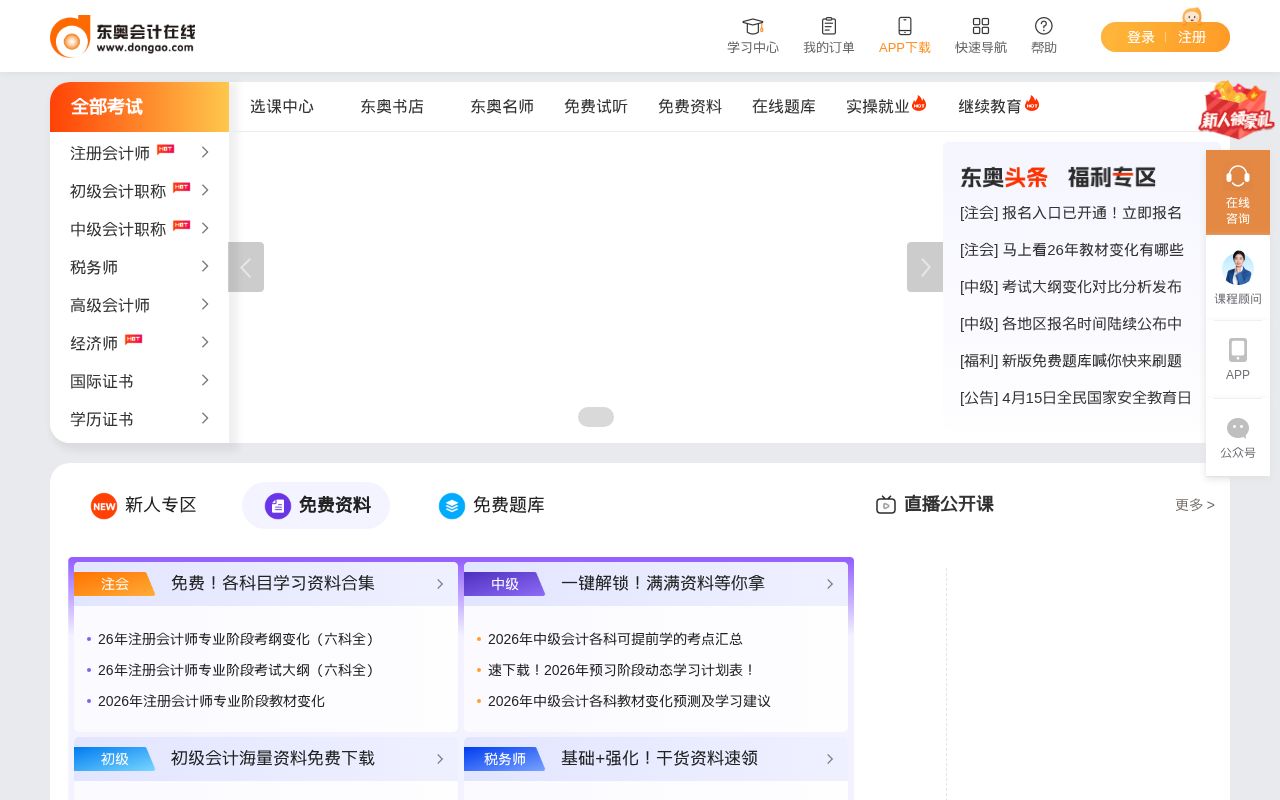Click the 直播公开课 camera icon
Image resolution: width=1280 pixels, height=800 pixels.
coord(886,505)
